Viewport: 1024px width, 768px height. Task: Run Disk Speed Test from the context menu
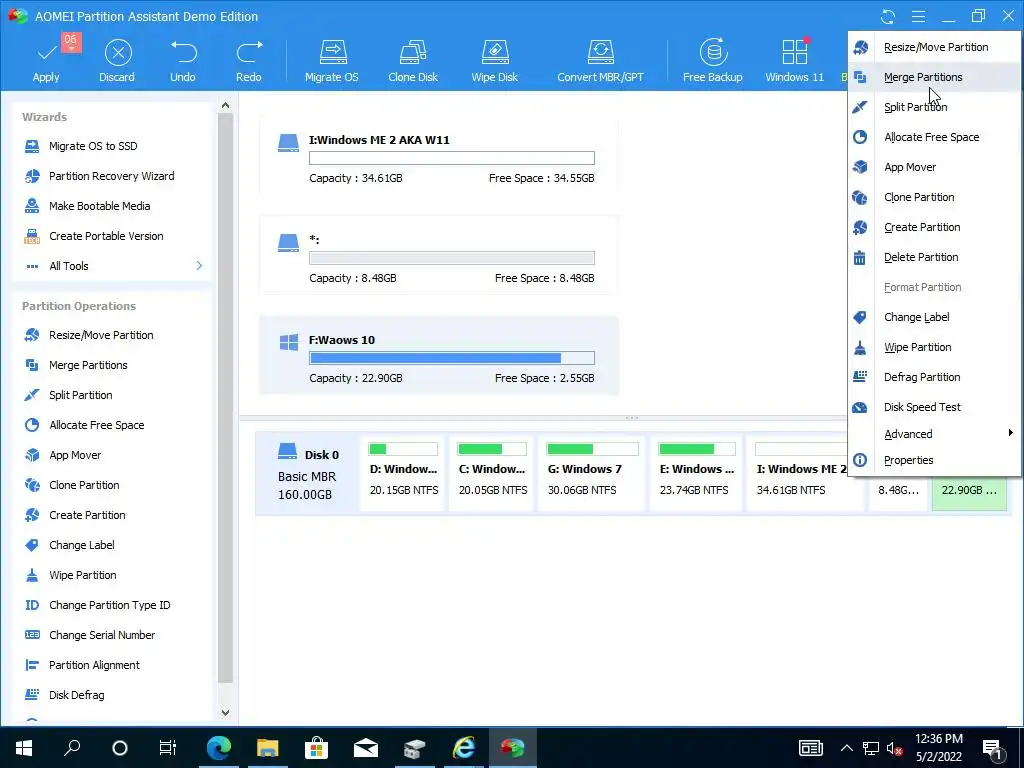[x=935, y=408]
